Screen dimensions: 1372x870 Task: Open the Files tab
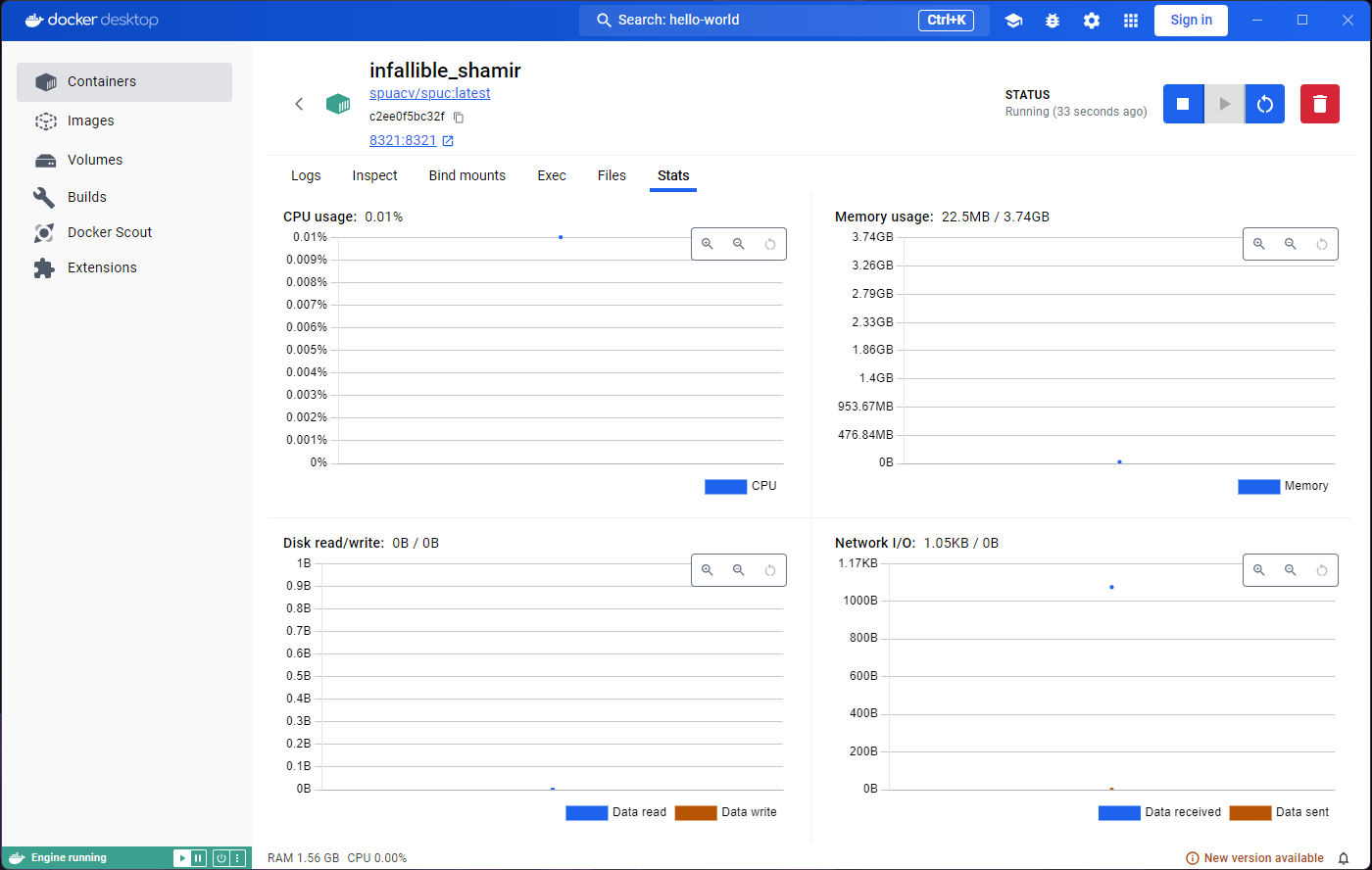[612, 175]
